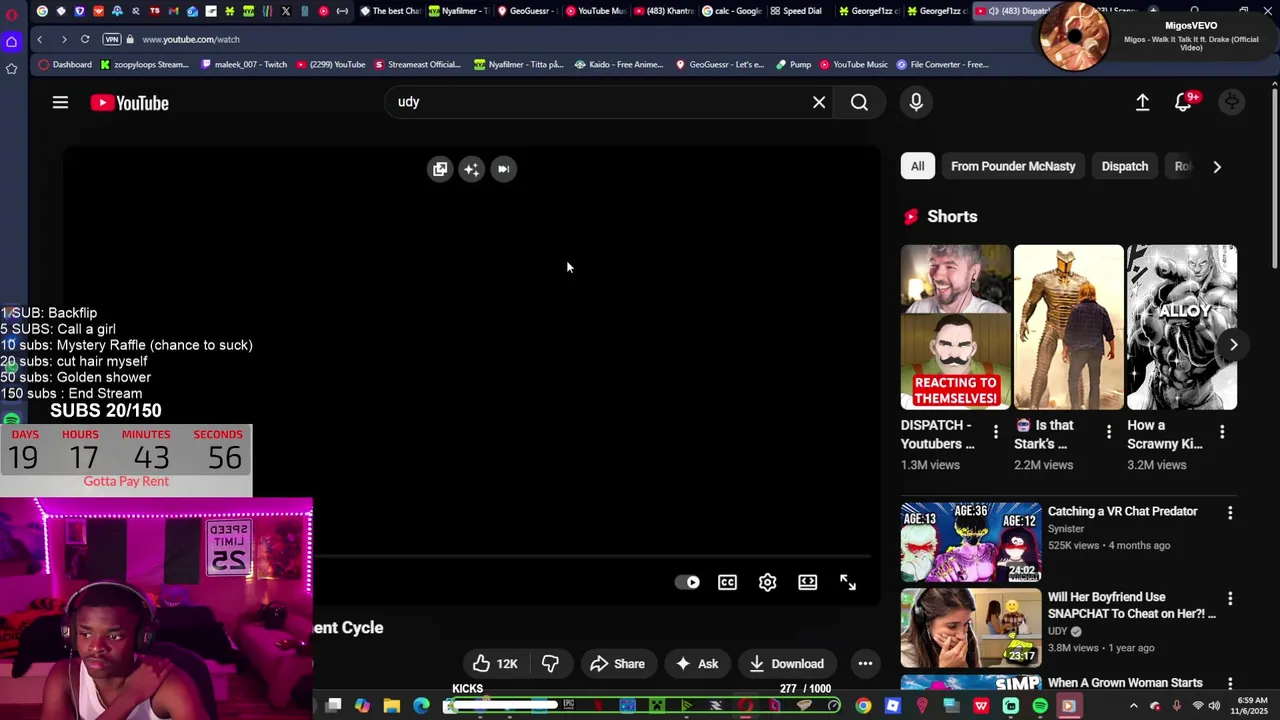Image resolution: width=1280 pixels, height=720 pixels.
Task: Open Copilot from the taskbar
Action: (362, 705)
